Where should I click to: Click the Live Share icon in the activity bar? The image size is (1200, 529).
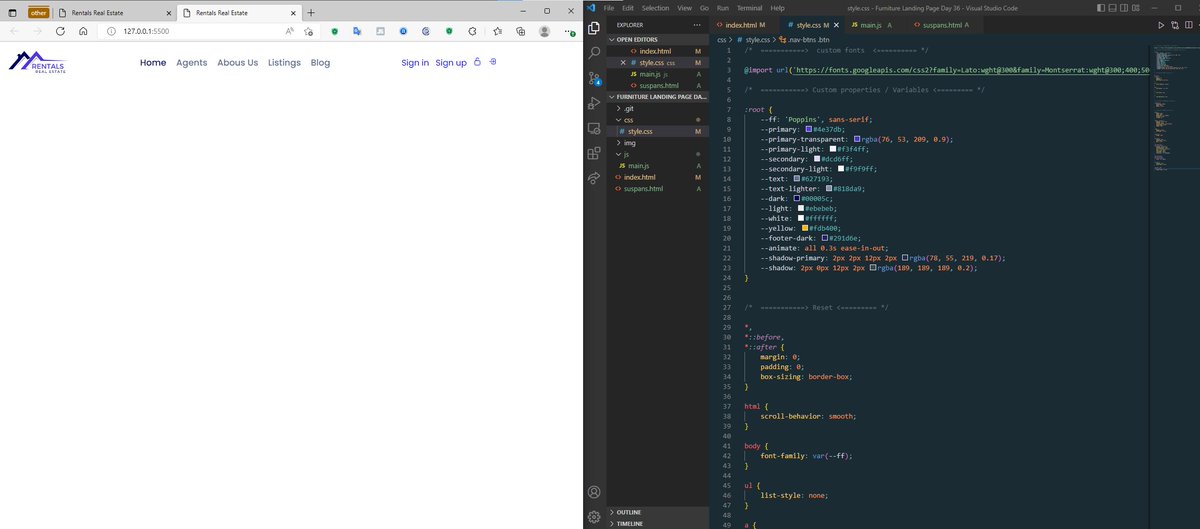(594, 178)
